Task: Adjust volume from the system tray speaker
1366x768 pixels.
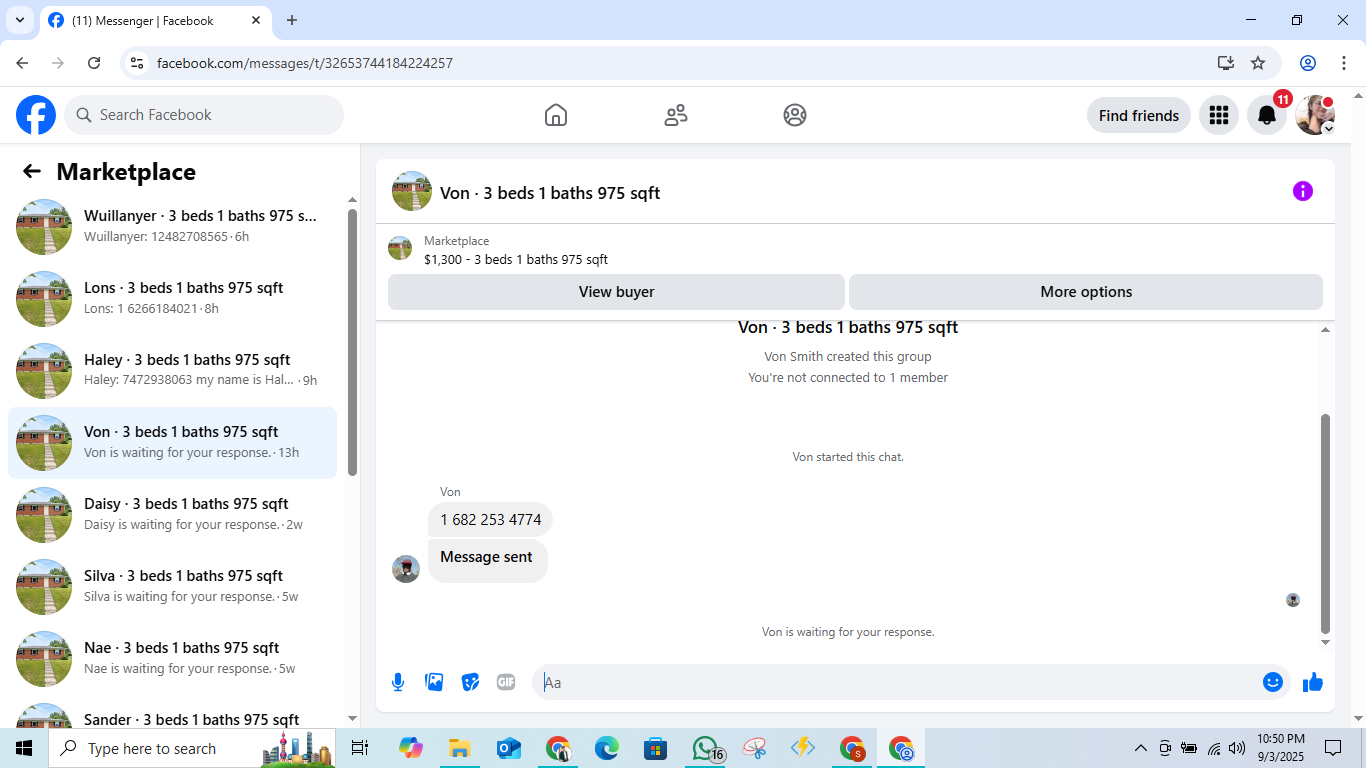Action: point(1237,748)
